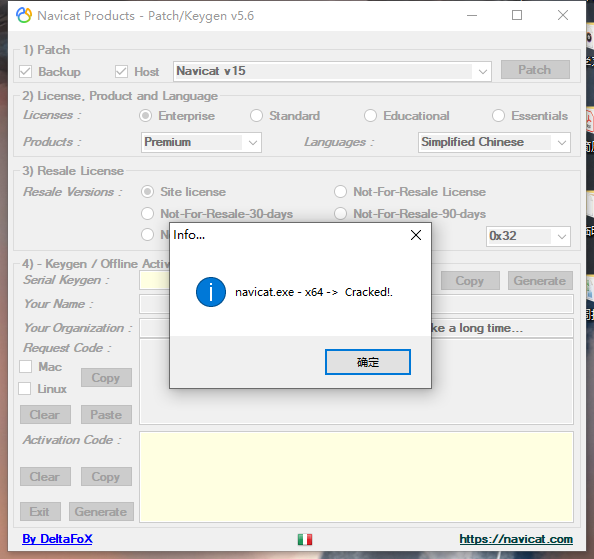The width and height of the screenshot is (594, 559).
Task: Open the By DeltaFoX link
Action: click(x=57, y=539)
